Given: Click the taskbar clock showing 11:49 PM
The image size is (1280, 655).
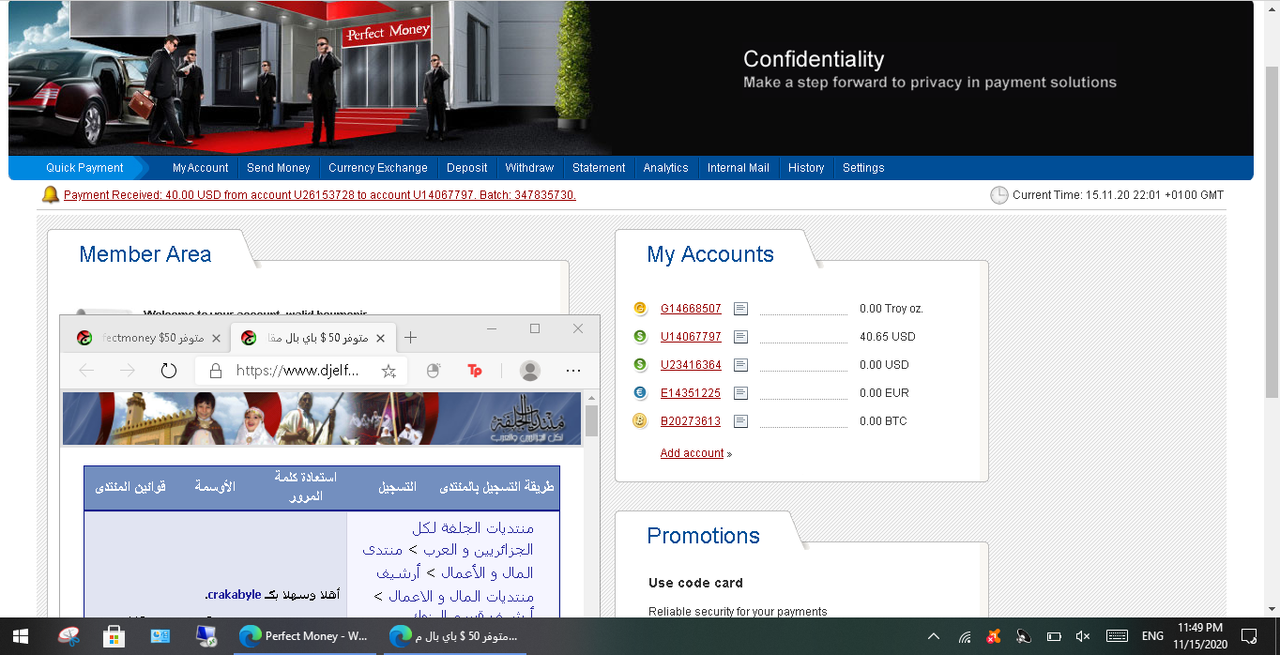Looking at the screenshot, I should point(1201,636).
